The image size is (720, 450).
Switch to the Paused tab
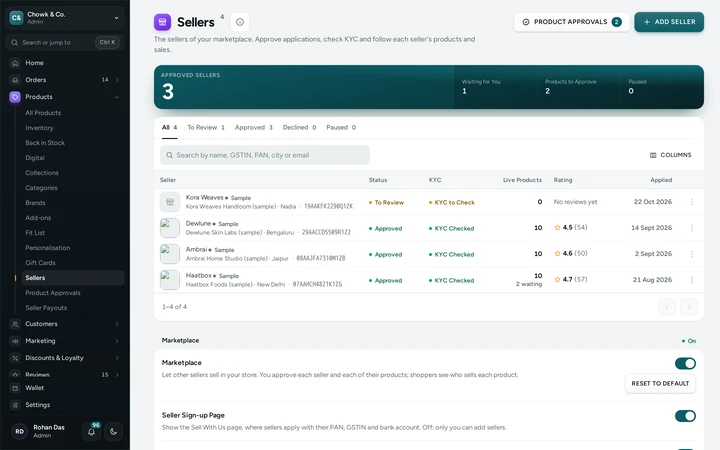click(341, 128)
